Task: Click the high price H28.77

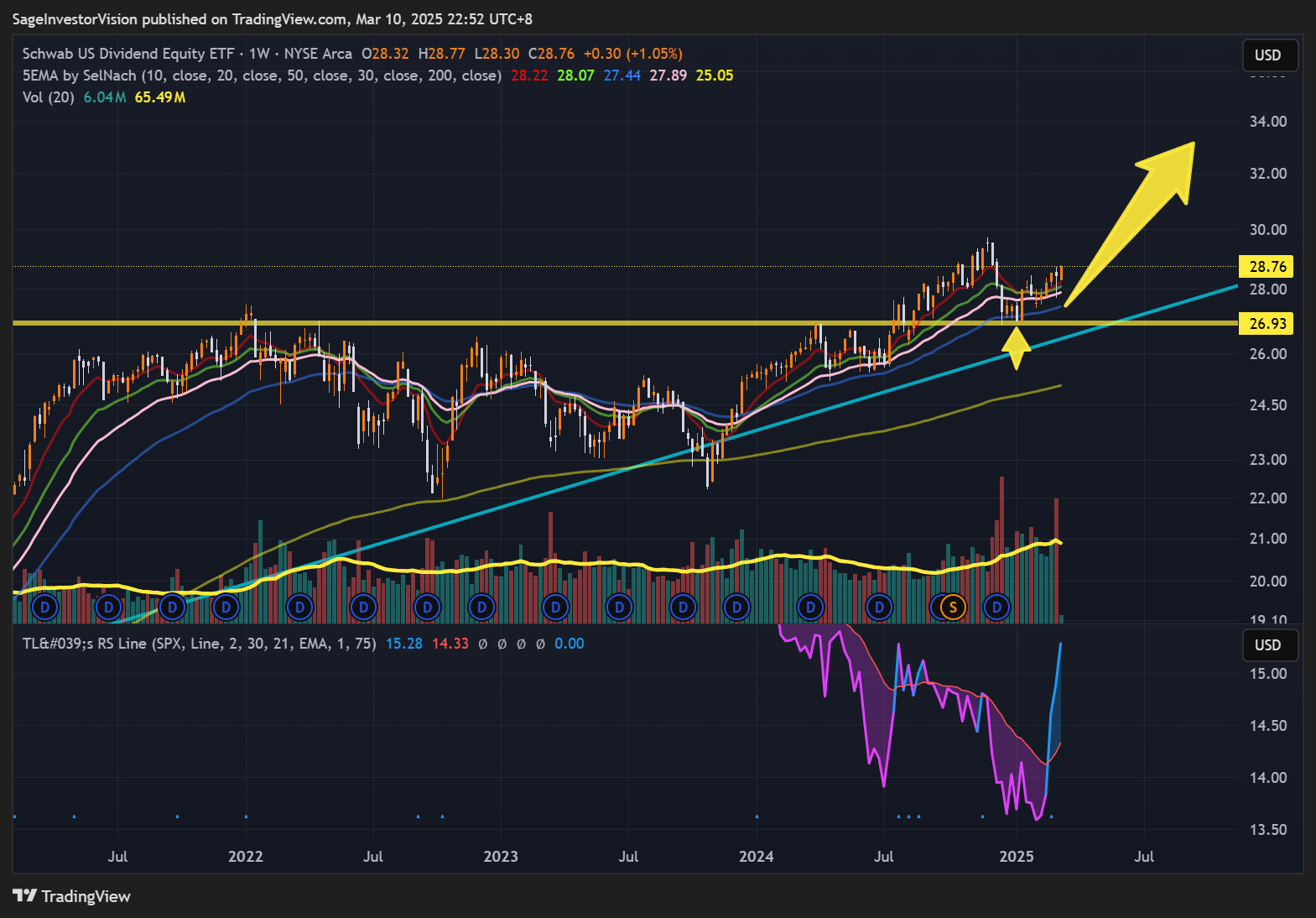Action: pyautogui.click(x=441, y=54)
